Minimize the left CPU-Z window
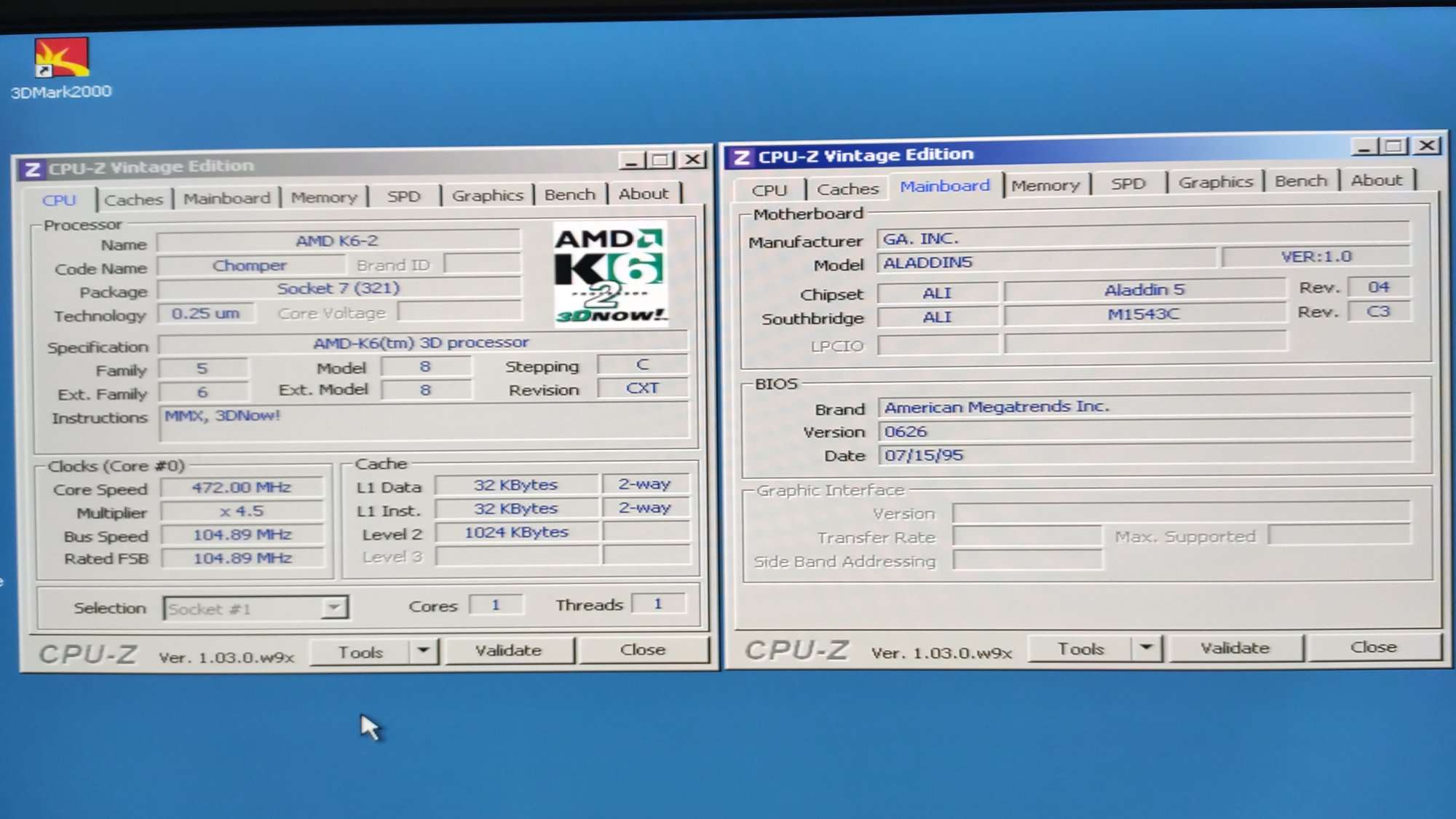 coord(631,159)
